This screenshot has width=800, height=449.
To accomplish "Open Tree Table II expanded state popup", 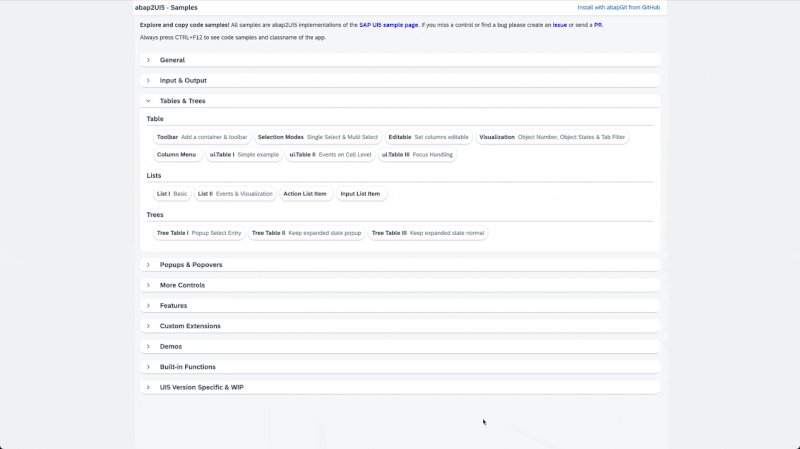I will [x=306, y=233].
